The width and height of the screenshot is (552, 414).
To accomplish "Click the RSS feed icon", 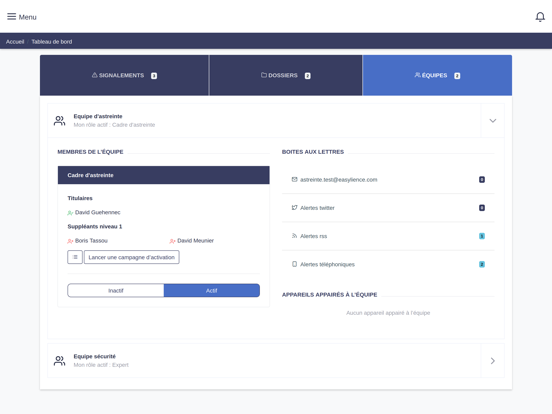I will point(294,236).
